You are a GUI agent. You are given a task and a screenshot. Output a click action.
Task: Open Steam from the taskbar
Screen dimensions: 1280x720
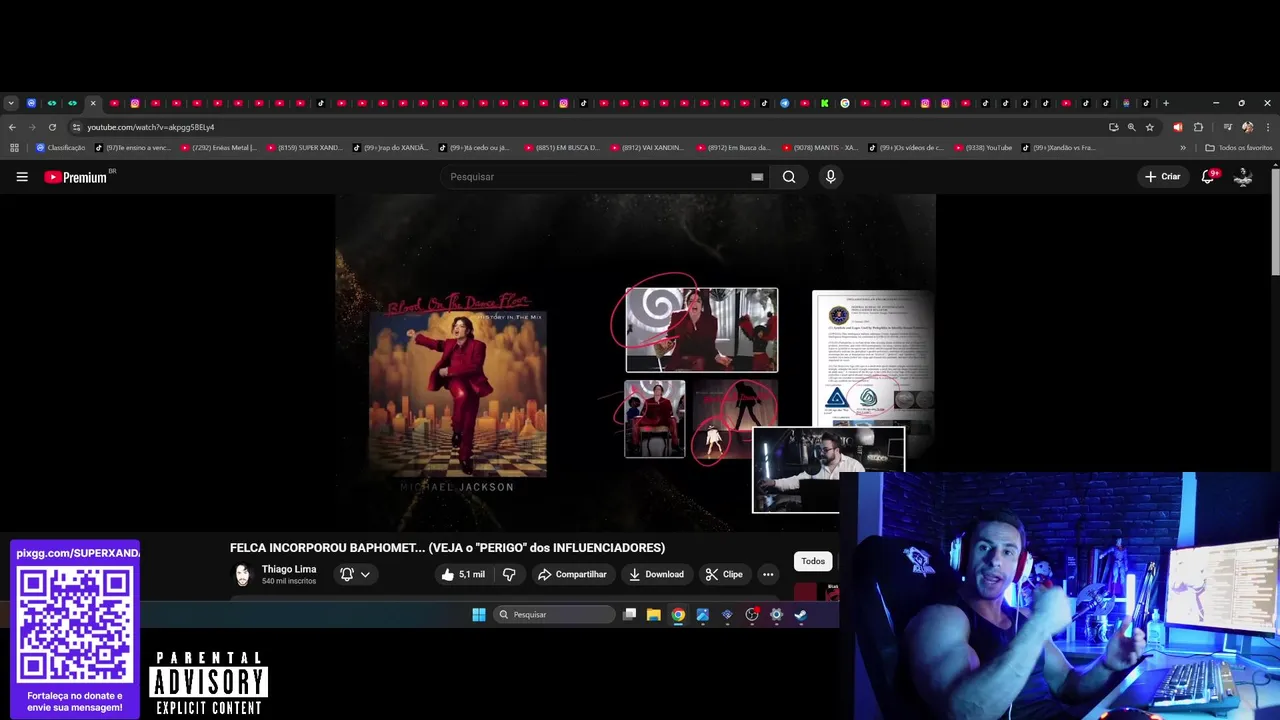click(800, 615)
